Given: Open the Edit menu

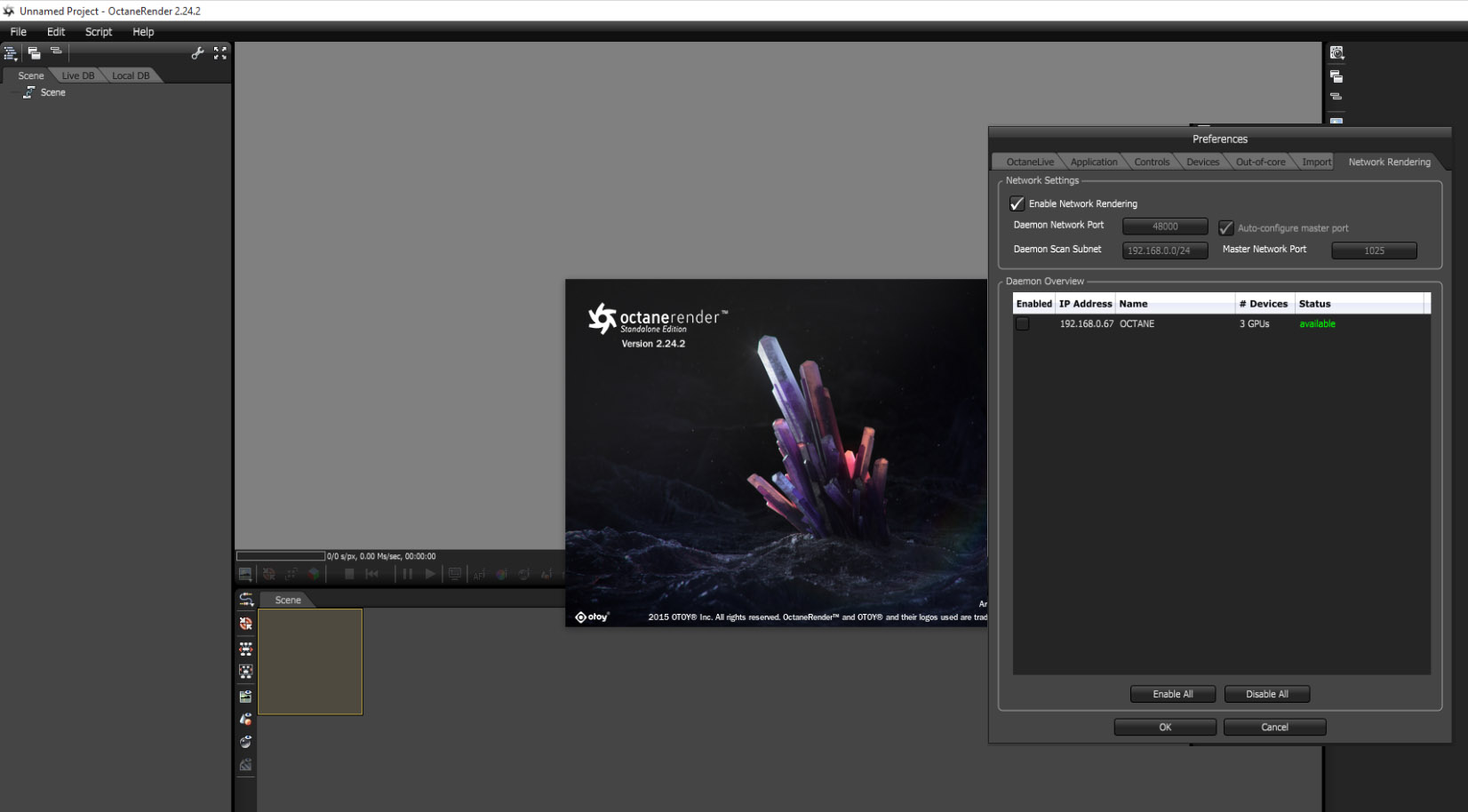Looking at the screenshot, I should click(56, 32).
